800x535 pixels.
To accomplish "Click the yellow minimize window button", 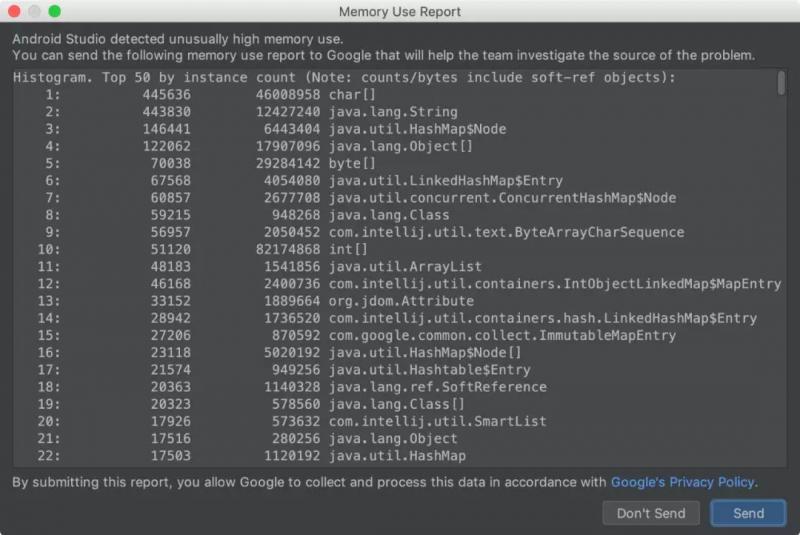I will (34, 11).
